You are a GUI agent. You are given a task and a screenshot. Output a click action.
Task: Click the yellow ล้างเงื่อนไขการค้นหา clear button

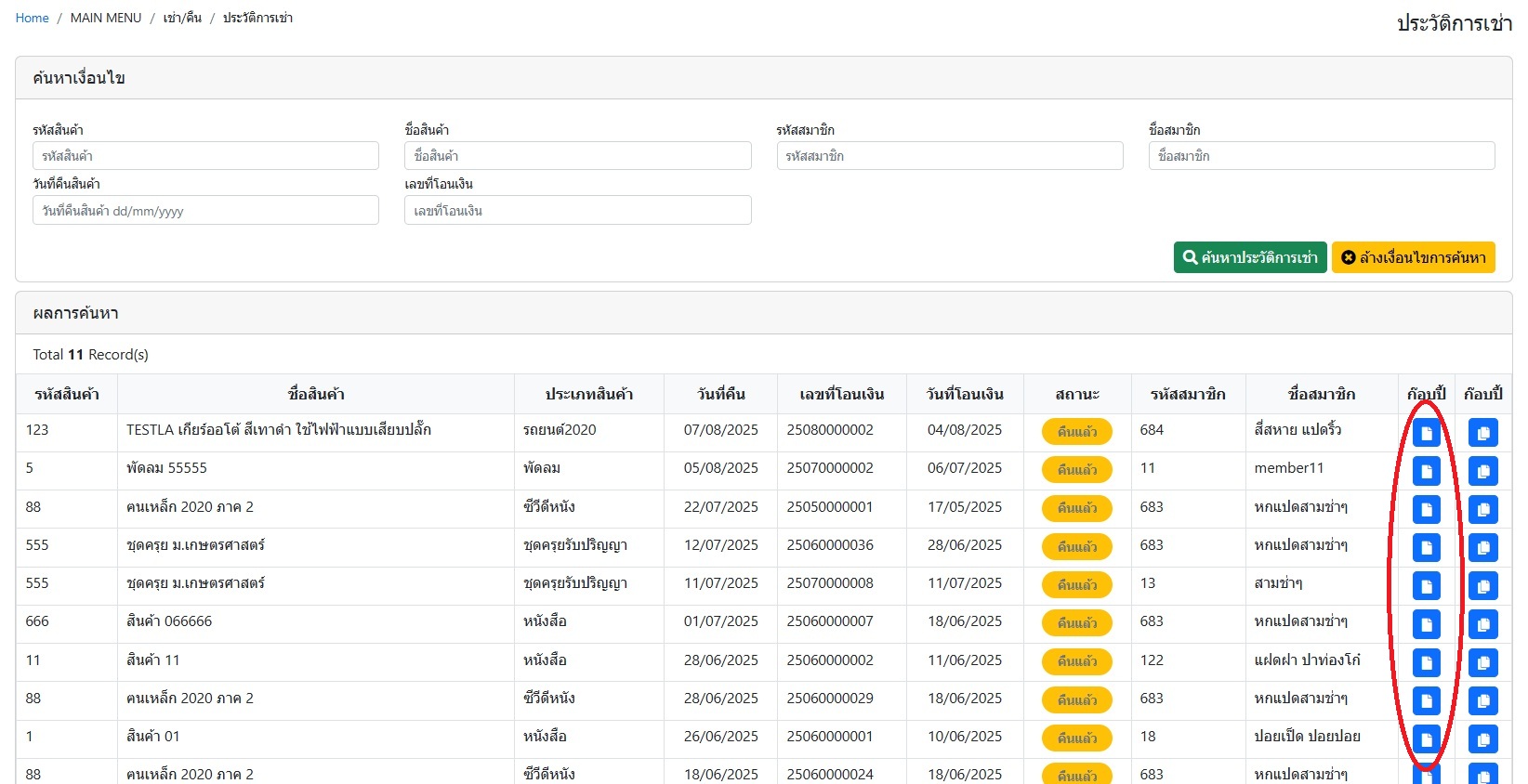click(x=1413, y=257)
